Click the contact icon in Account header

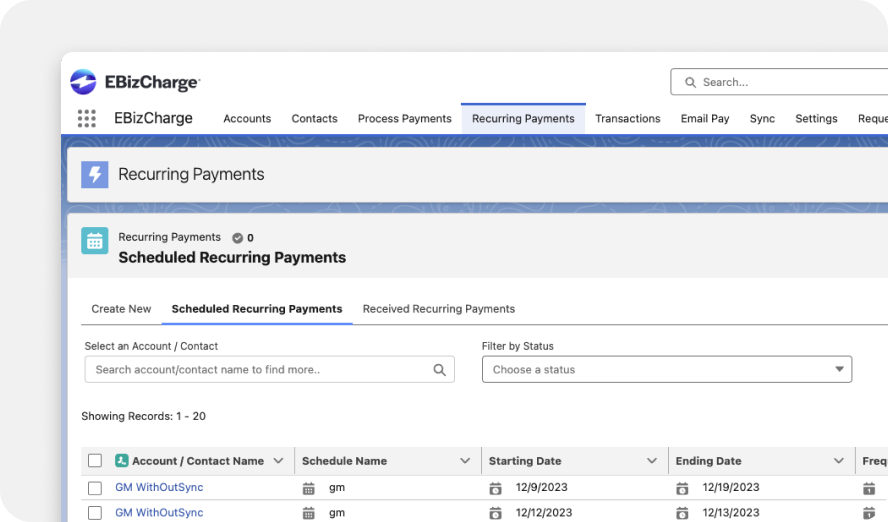coord(122,461)
